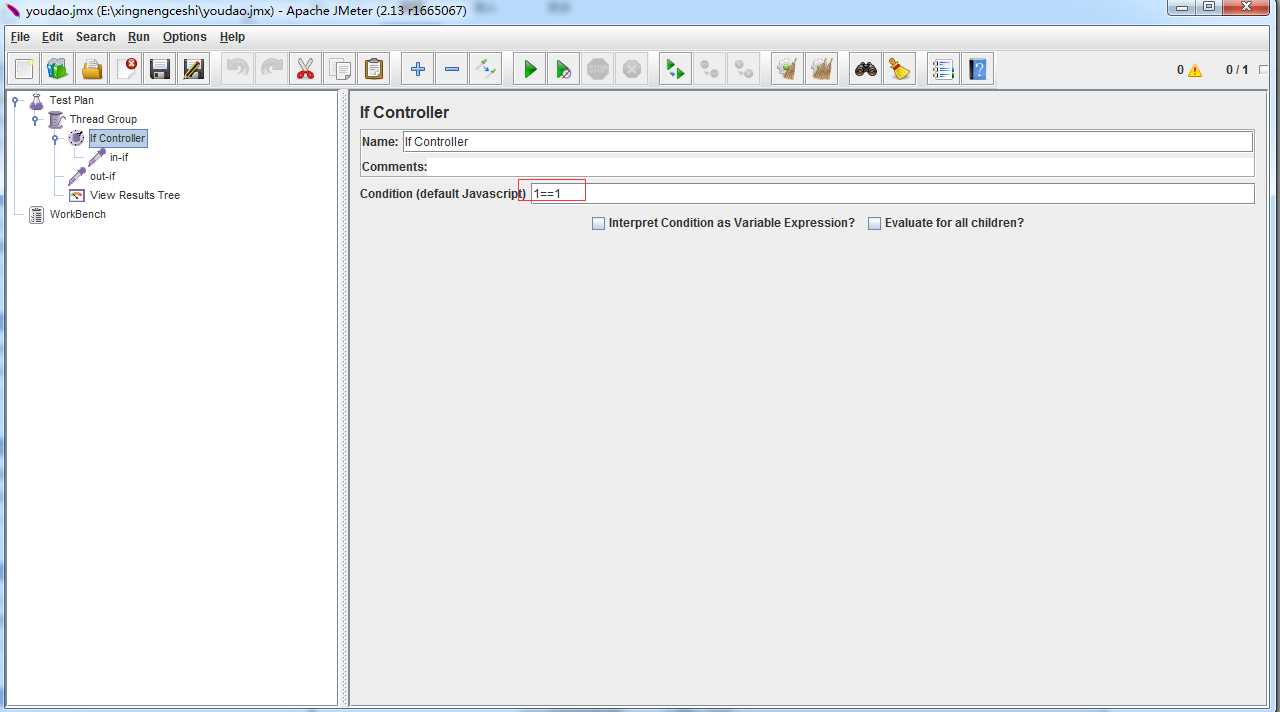Click the Reset search icon

pos(900,69)
